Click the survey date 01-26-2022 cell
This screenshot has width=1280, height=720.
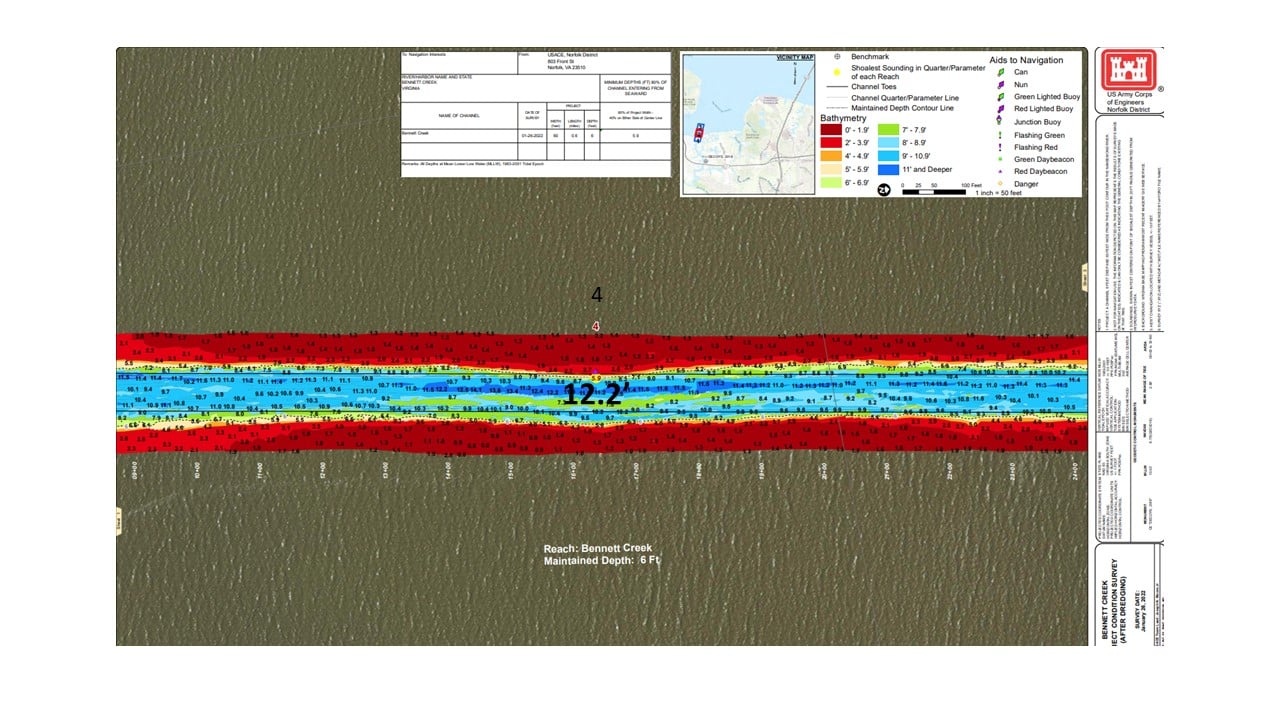pyautogui.click(x=530, y=133)
